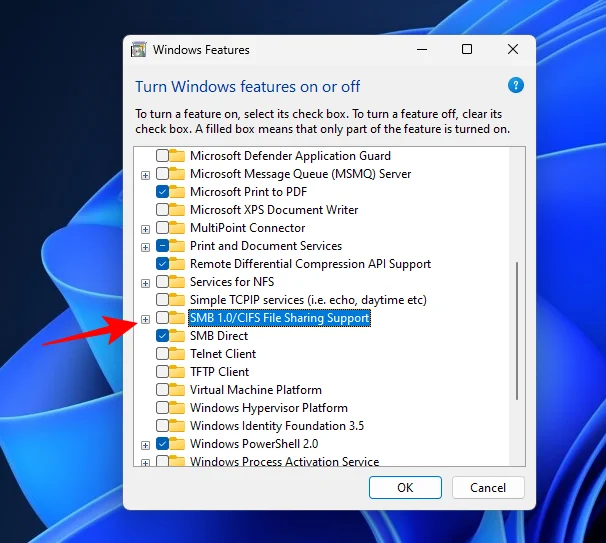606x543 pixels.
Task: Click the Windows Hypervisor Platform folder icon
Action: 177,408
